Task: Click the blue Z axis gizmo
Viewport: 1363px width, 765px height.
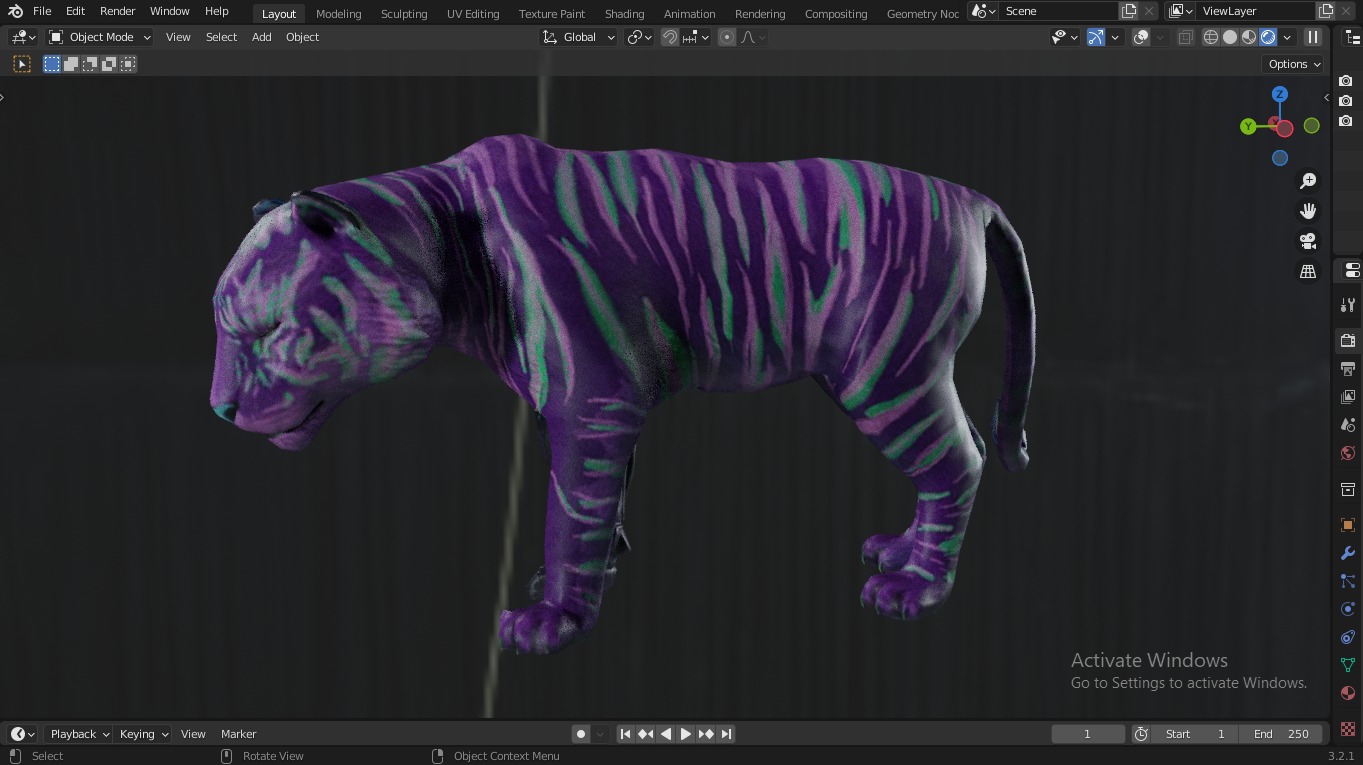Action: (x=1280, y=94)
